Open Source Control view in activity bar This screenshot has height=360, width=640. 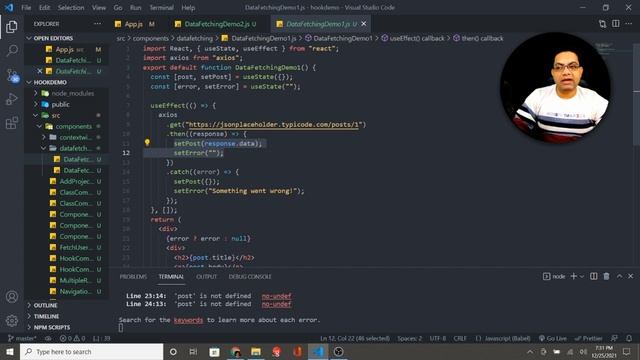(x=12, y=75)
